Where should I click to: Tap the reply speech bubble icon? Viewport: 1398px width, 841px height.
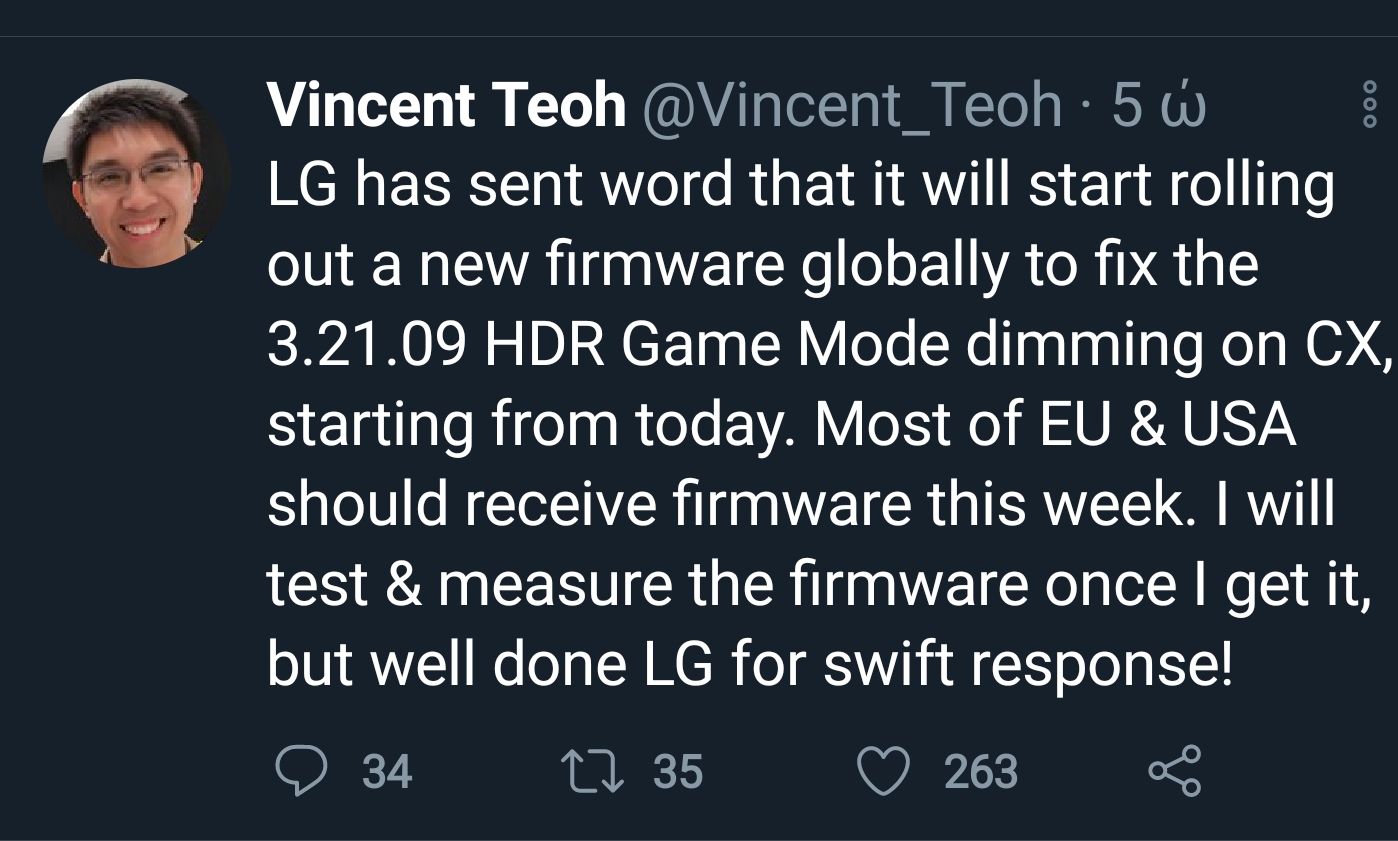pyautogui.click(x=300, y=771)
